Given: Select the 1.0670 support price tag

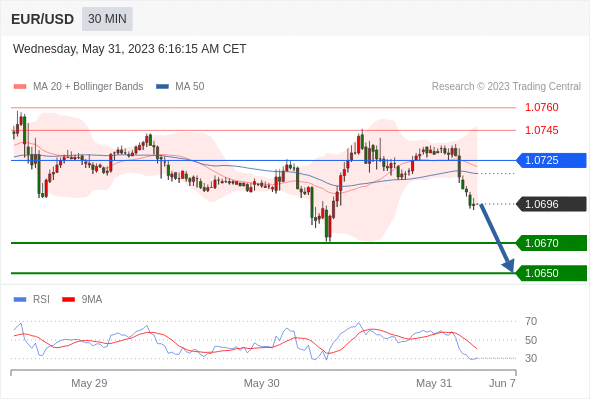Looking at the screenshot, I should 551,243.
